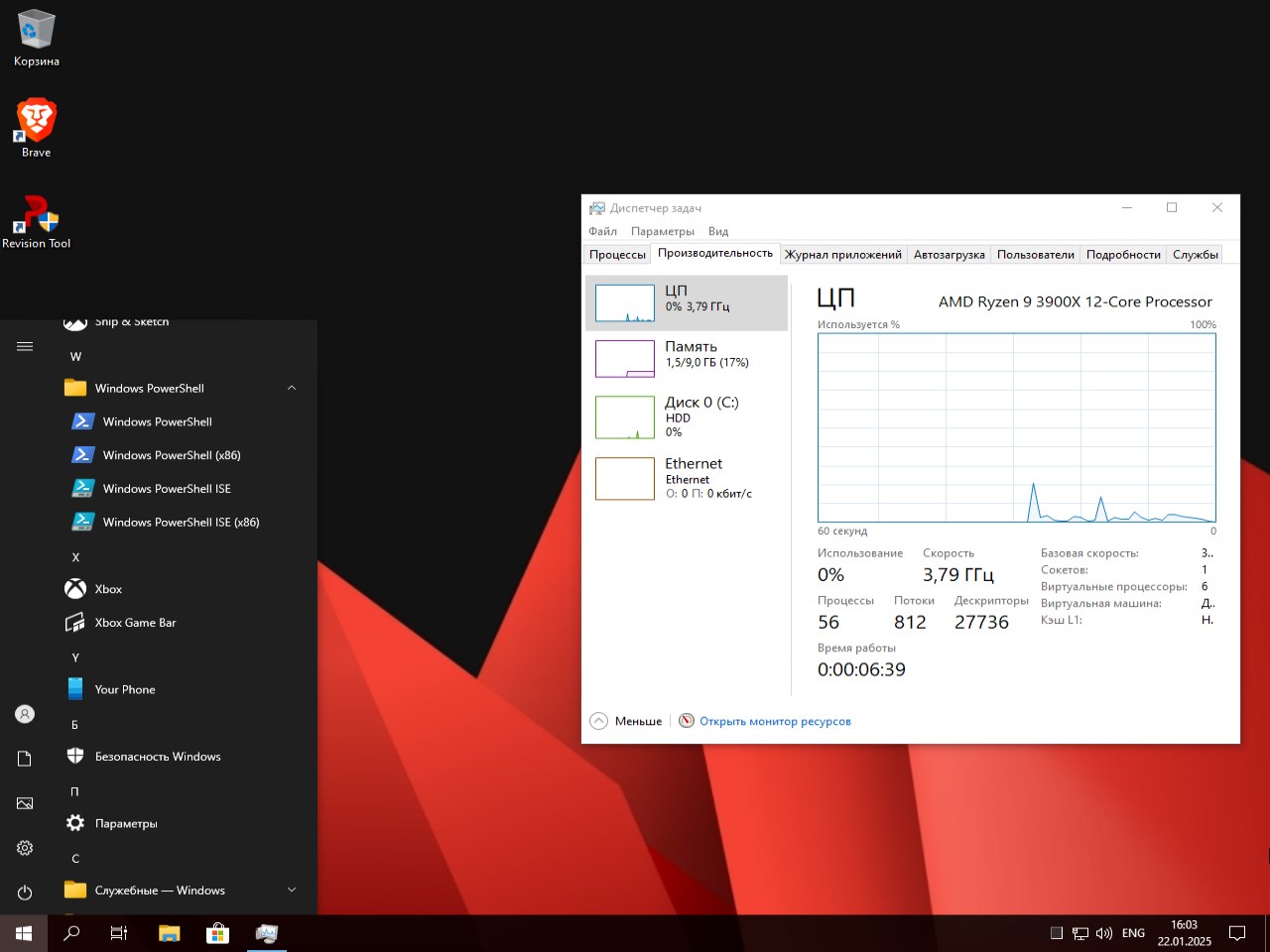This screenshot has width=1270, height=952.
Task: Select the Диск 0 (C:) performance item
Action: click(x=687, y=417)
